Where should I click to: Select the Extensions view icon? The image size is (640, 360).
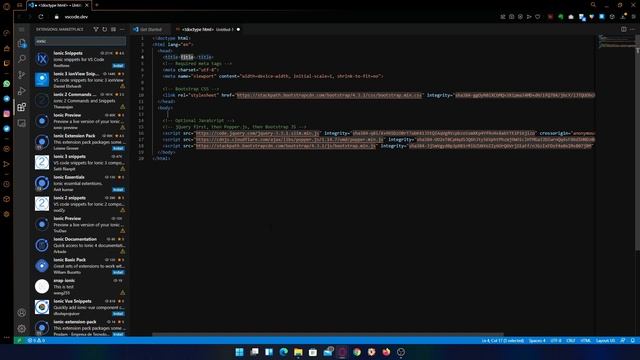point(22,107)
